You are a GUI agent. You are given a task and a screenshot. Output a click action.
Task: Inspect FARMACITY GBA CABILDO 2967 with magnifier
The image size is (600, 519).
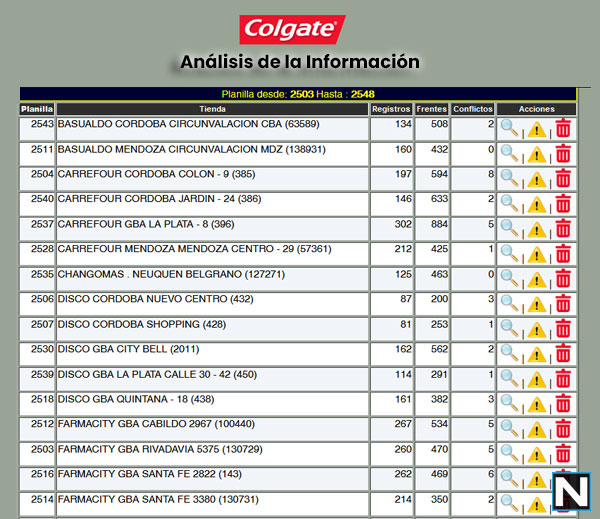[x=509, y=428]
